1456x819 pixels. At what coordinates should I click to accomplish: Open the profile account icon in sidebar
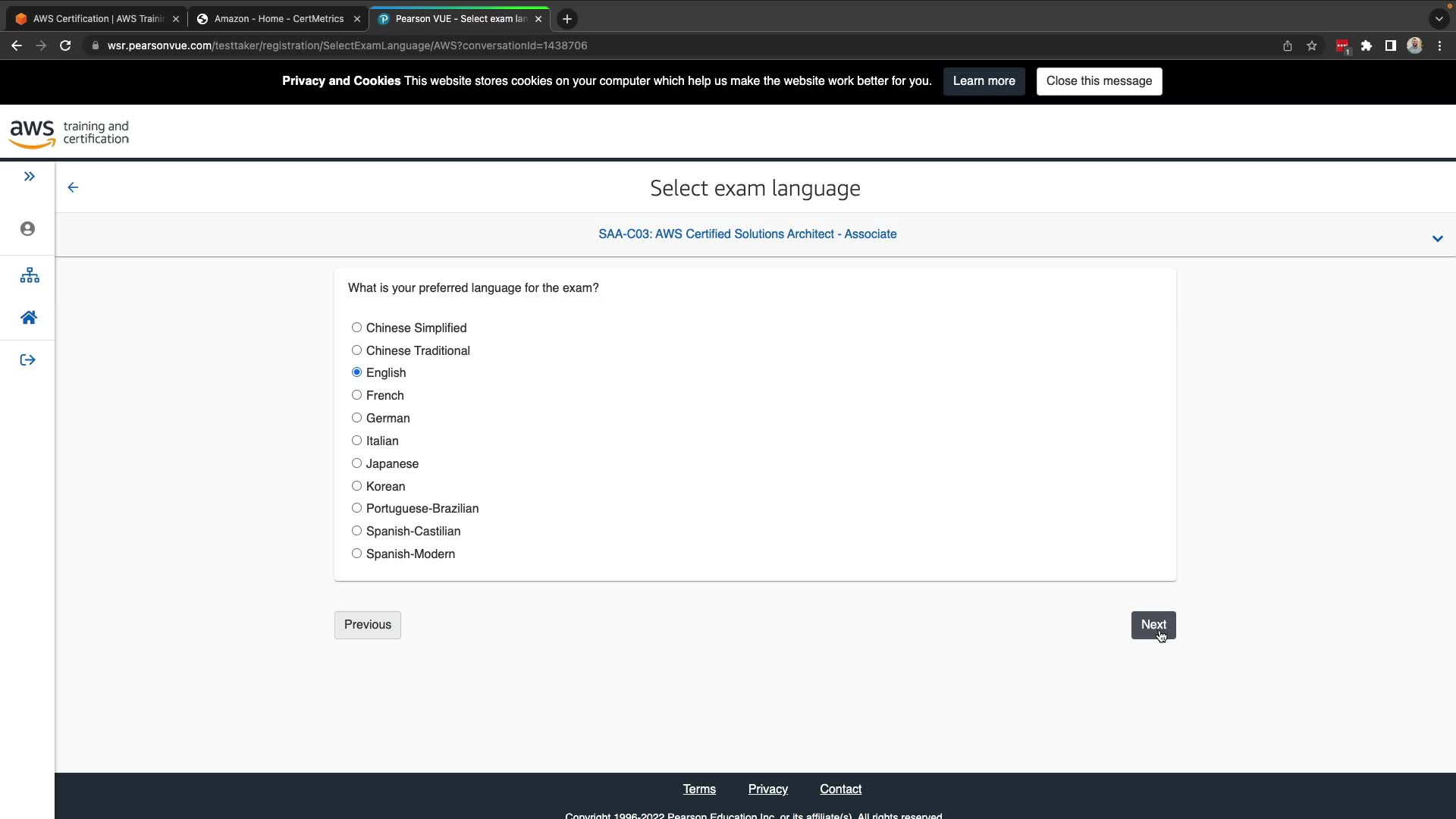[x=28, y=229]
